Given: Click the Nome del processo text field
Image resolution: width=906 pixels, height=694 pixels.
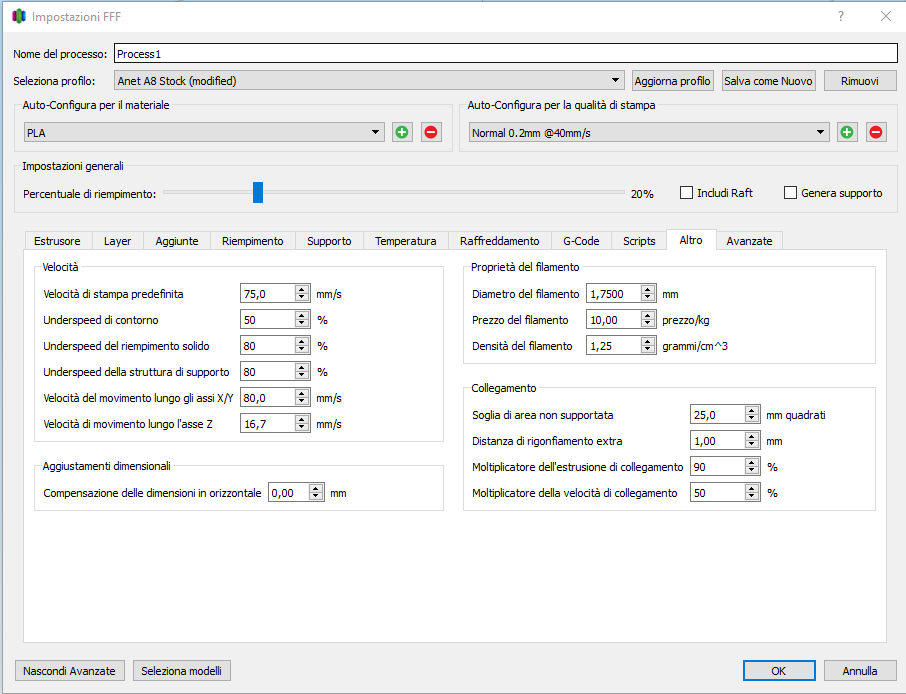Looking at the screenshot, I should [x=506, y=54].
